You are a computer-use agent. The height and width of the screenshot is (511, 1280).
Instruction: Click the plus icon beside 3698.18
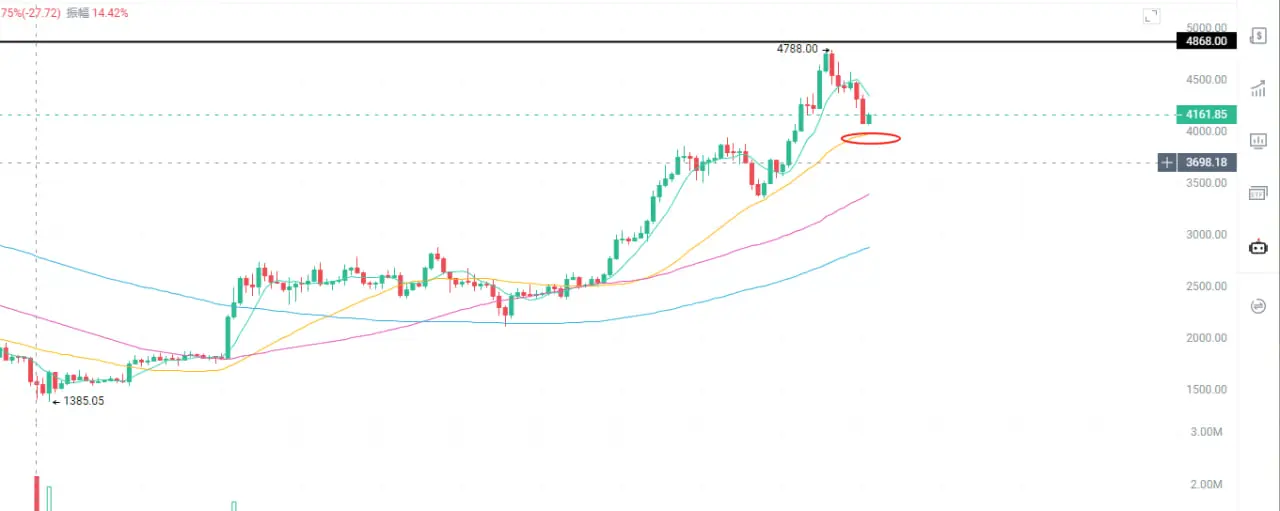1167,162
